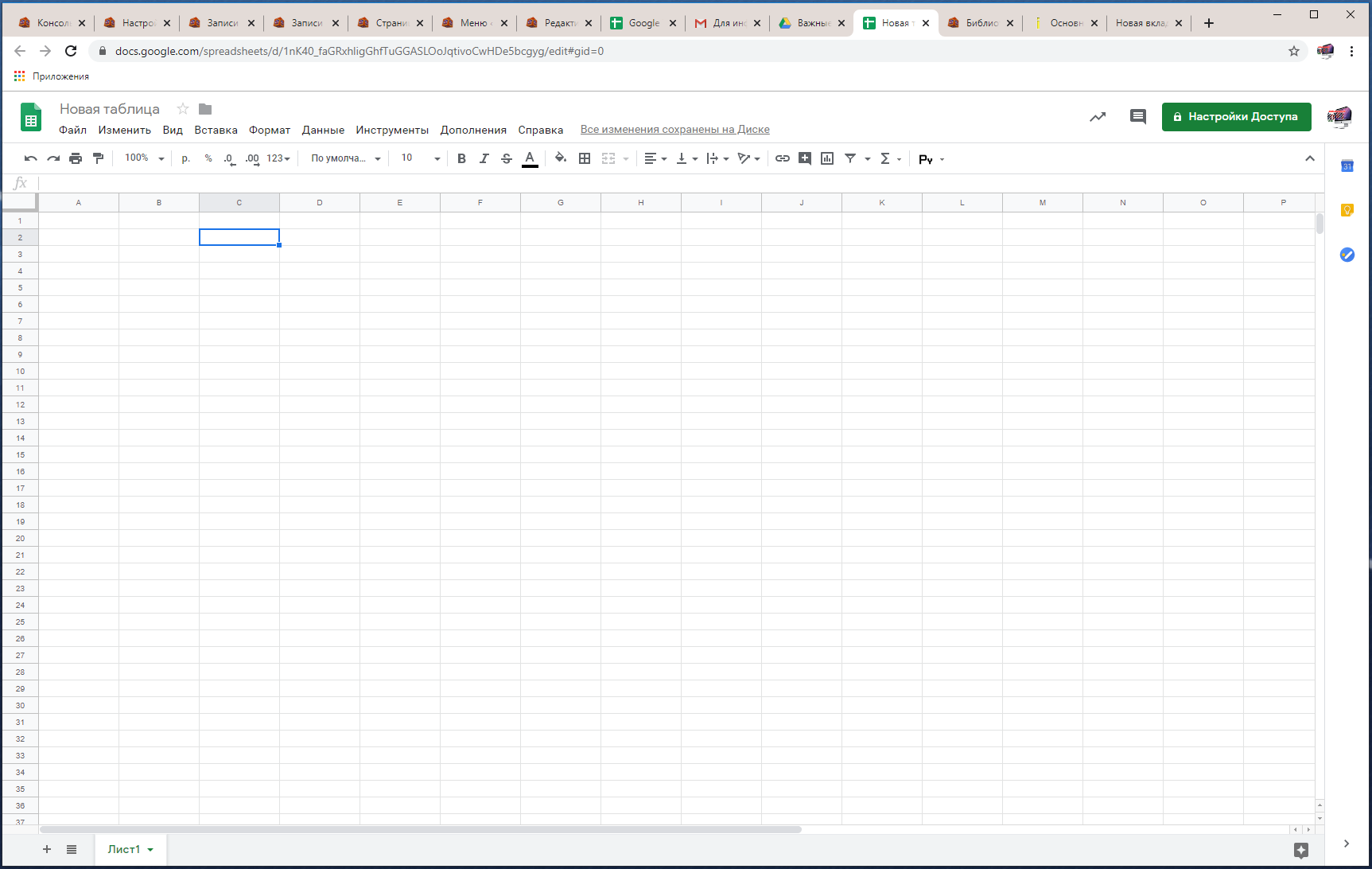Open the Calendar side panel icon
Screen dimensions: 1372x869
1347,166
